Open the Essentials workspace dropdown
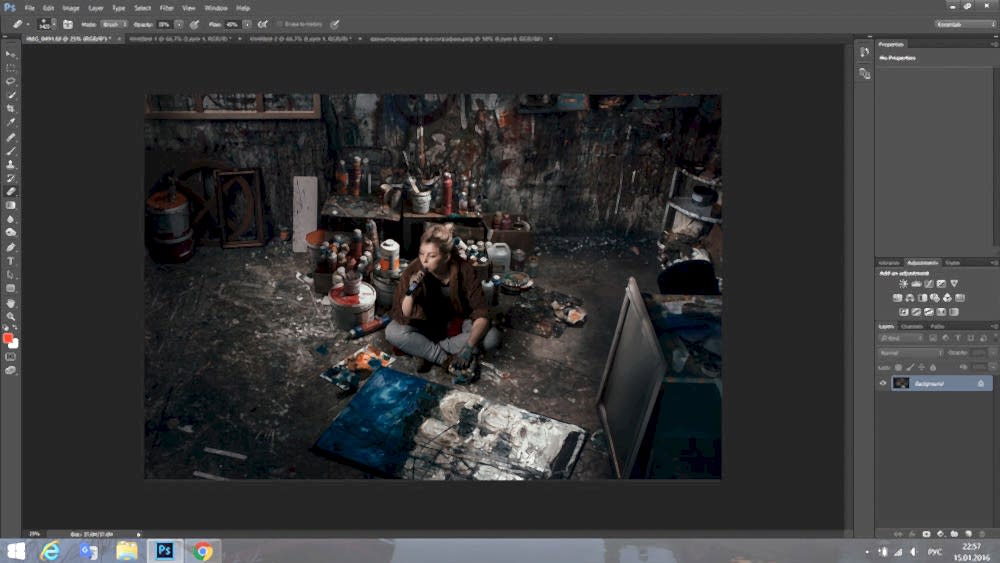 (x=964, y=24)
